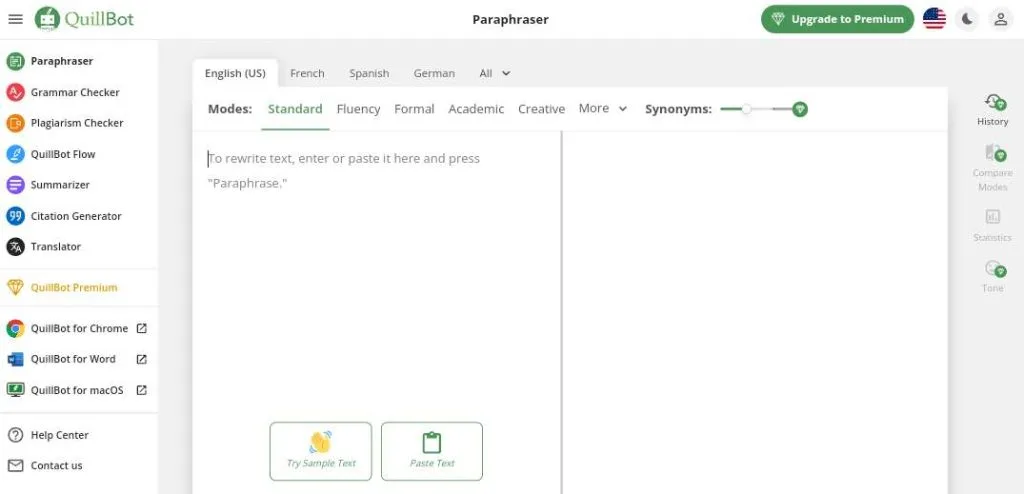The image size is (1024, 494).
Task: Click the user account profile icon
Action: (999, 19)
